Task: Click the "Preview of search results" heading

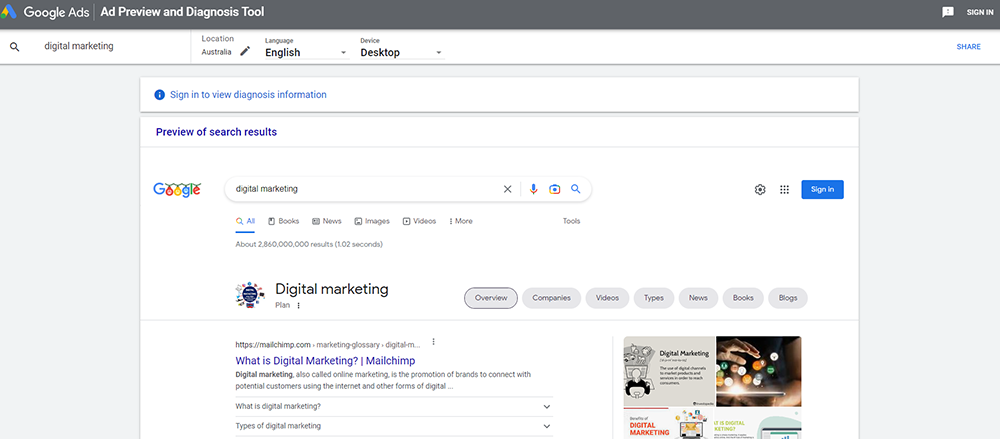Action: click(x=216, y=132)
